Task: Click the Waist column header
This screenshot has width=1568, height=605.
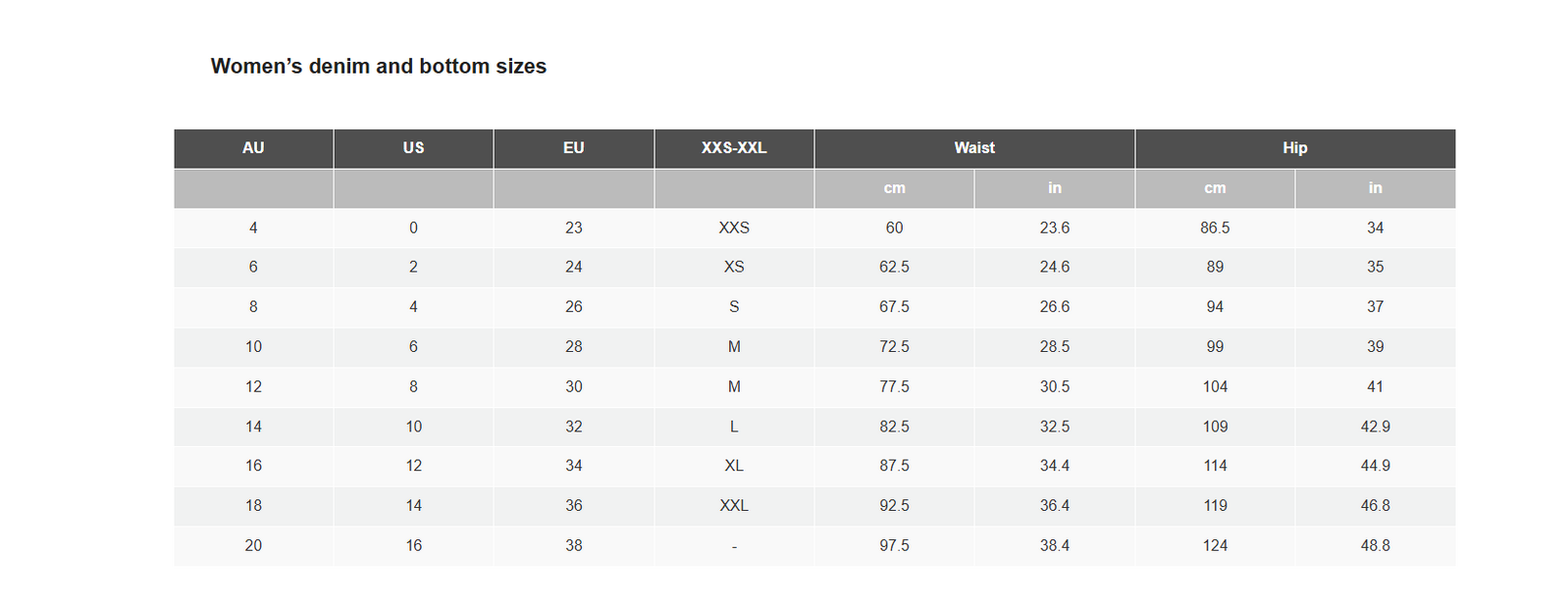Action: [x=974, y=148]
